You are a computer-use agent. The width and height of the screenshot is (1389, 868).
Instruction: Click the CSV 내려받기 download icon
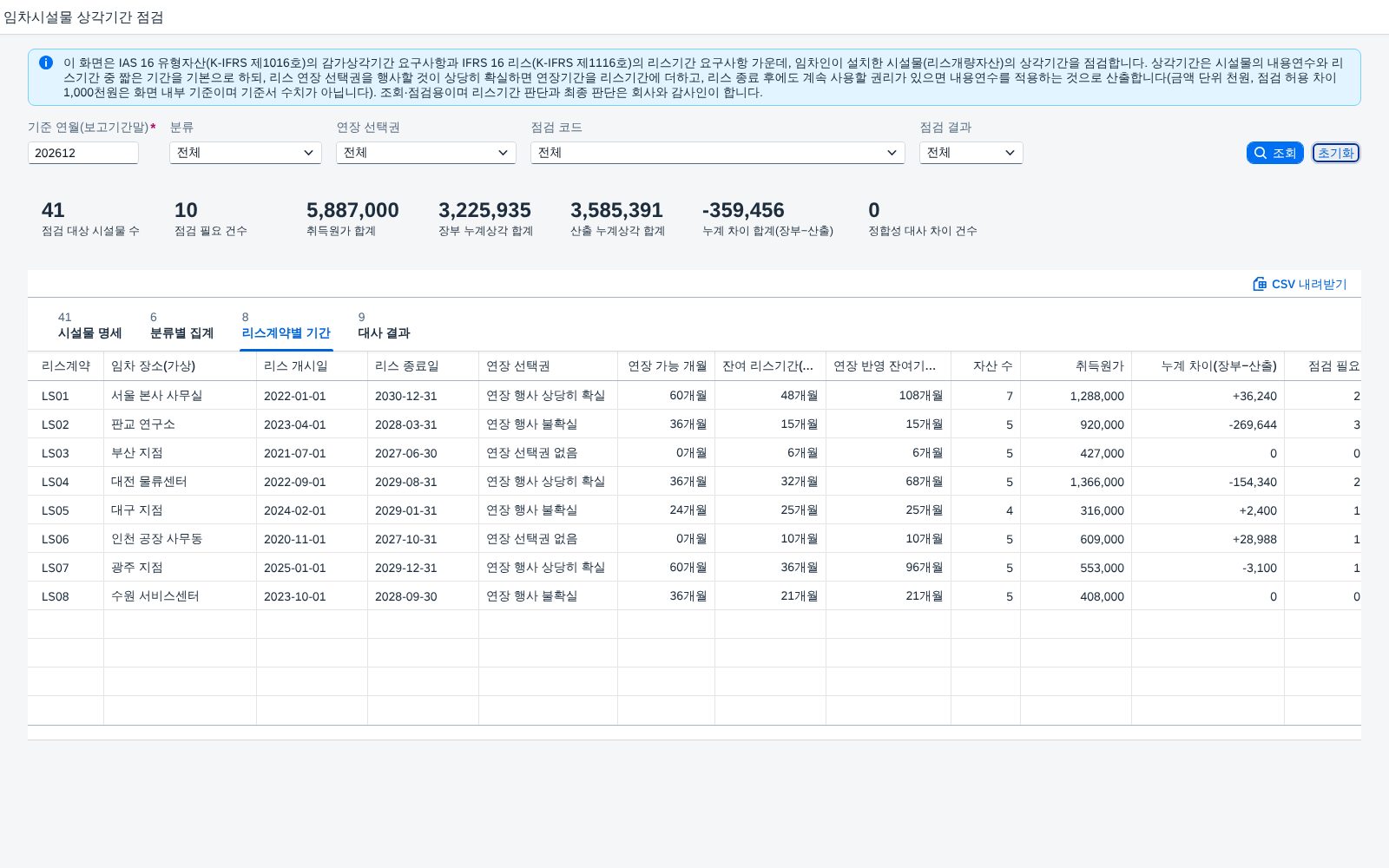[1260, 284]
